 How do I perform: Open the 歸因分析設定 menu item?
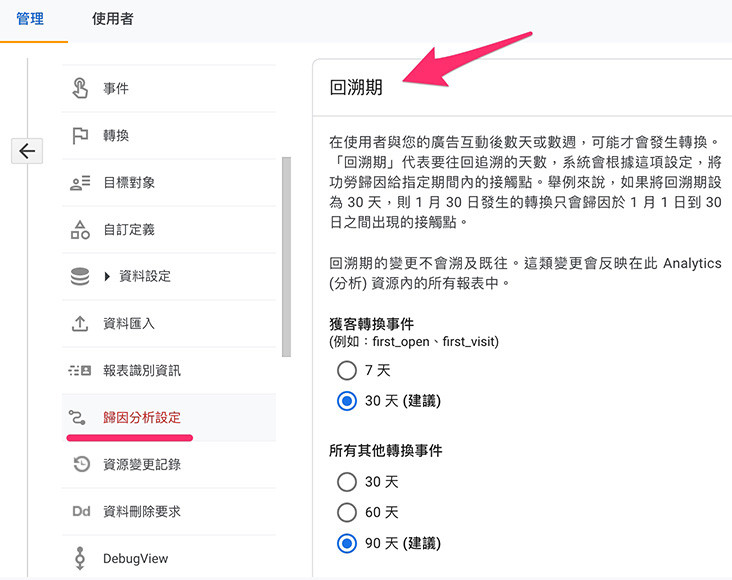(x=142, y=417)
